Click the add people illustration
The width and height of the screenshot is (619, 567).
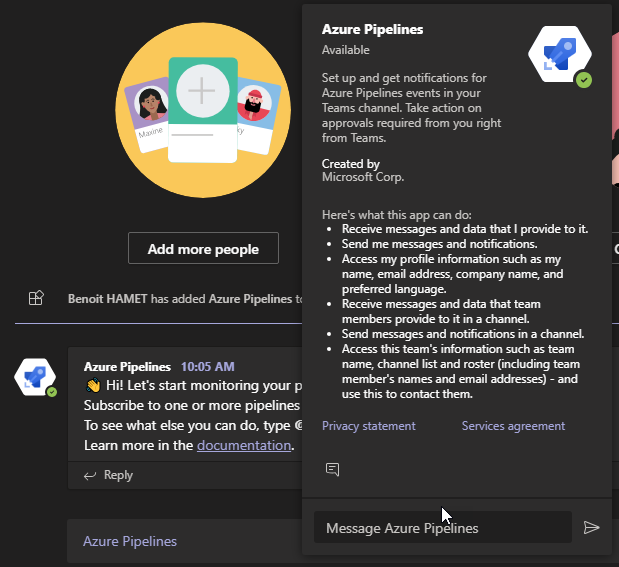[x=203, y=110]
